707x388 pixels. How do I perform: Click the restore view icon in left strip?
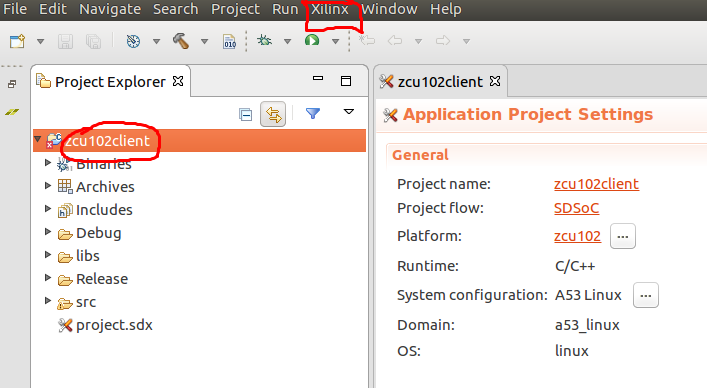tap(12, 84)
